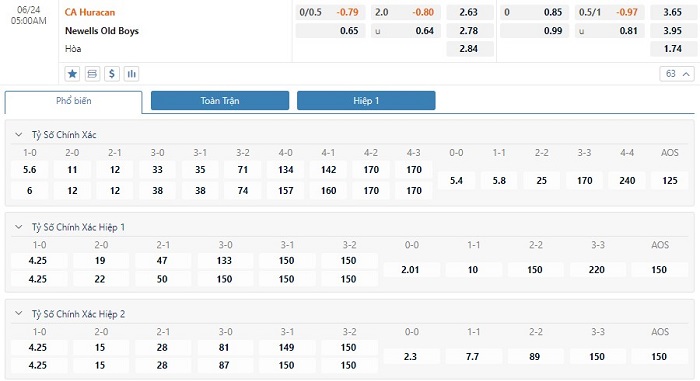Collapse Tỷ Số Chính Xác Hiệp 1 section
Screen dimensions: 700x381
point(18,227)
